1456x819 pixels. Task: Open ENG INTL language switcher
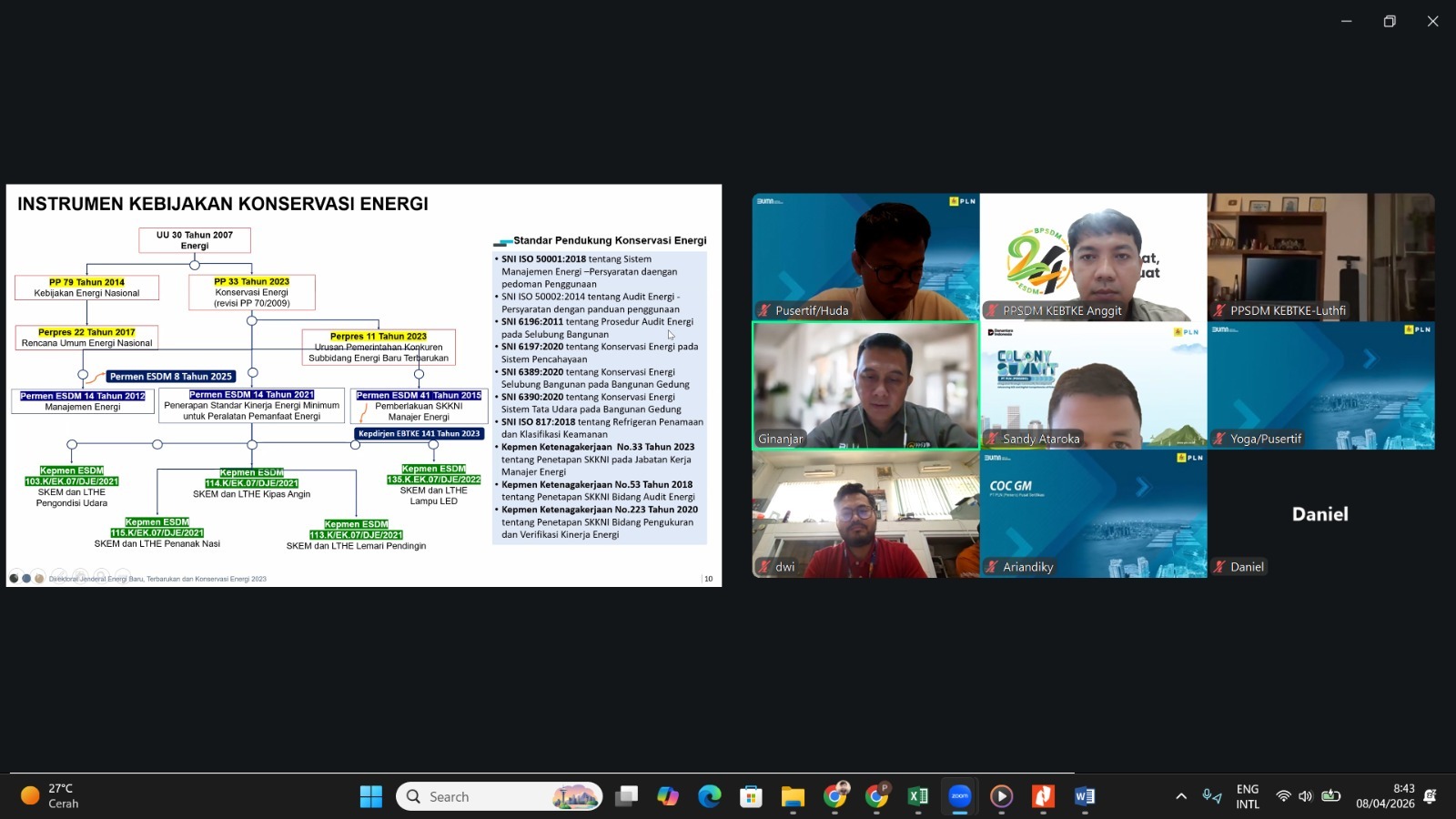pos(1248,796)
